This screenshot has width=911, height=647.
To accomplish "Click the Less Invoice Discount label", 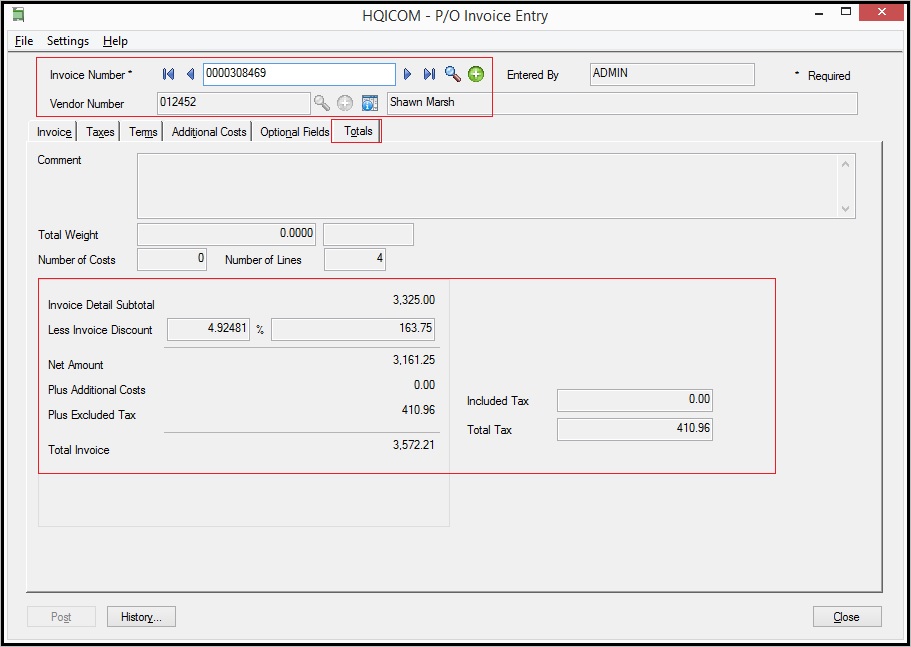I will coord(100,330).
